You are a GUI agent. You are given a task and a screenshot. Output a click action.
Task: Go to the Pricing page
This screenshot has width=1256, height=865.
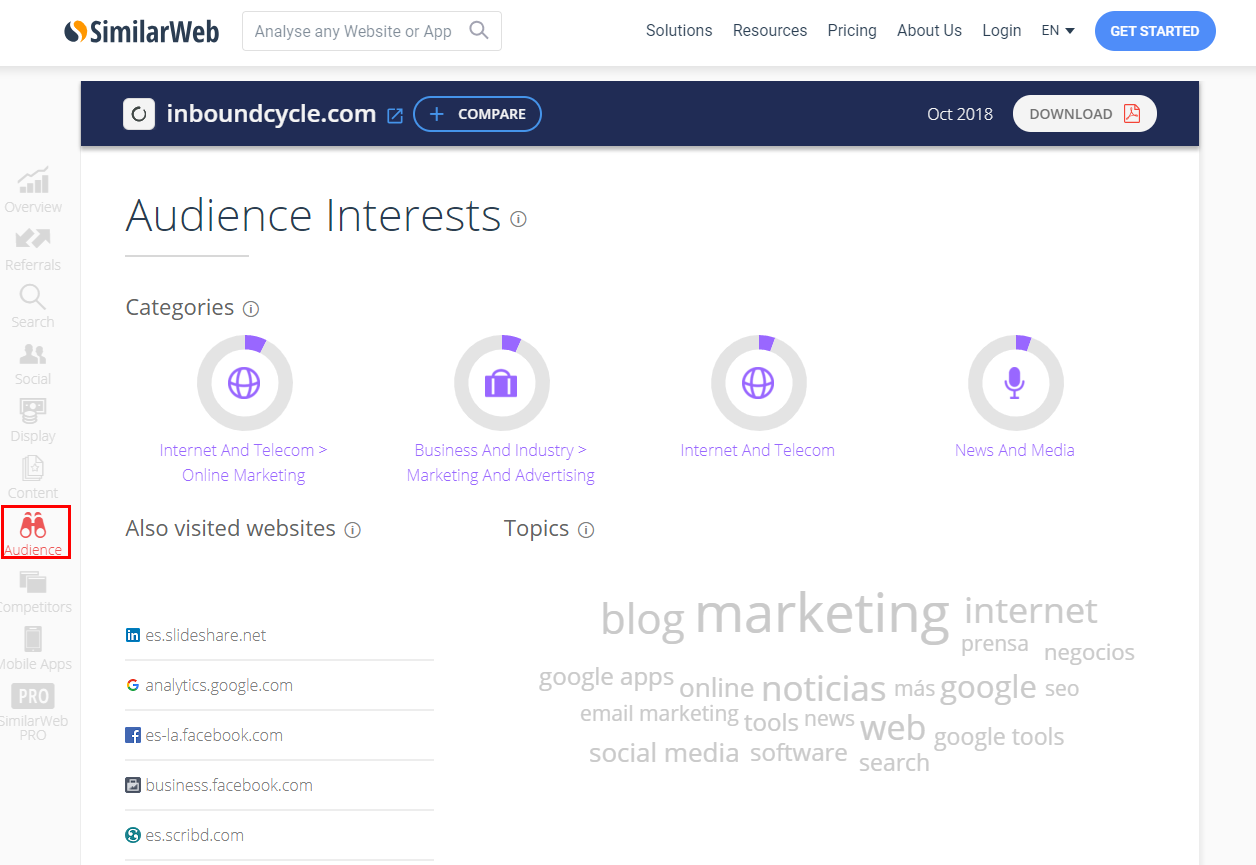click(x=852, y=31)
